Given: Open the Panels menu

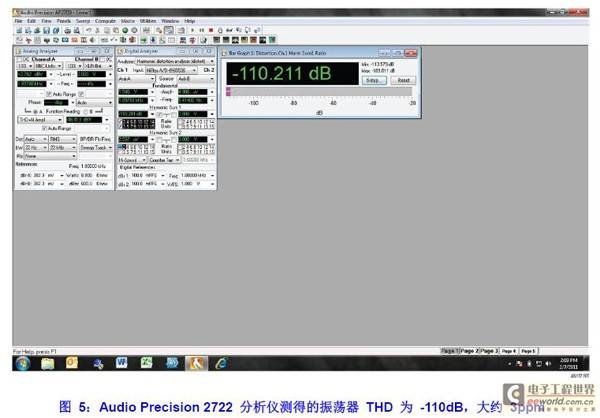Looking at the screenshot, I should [x=64, y=21].
